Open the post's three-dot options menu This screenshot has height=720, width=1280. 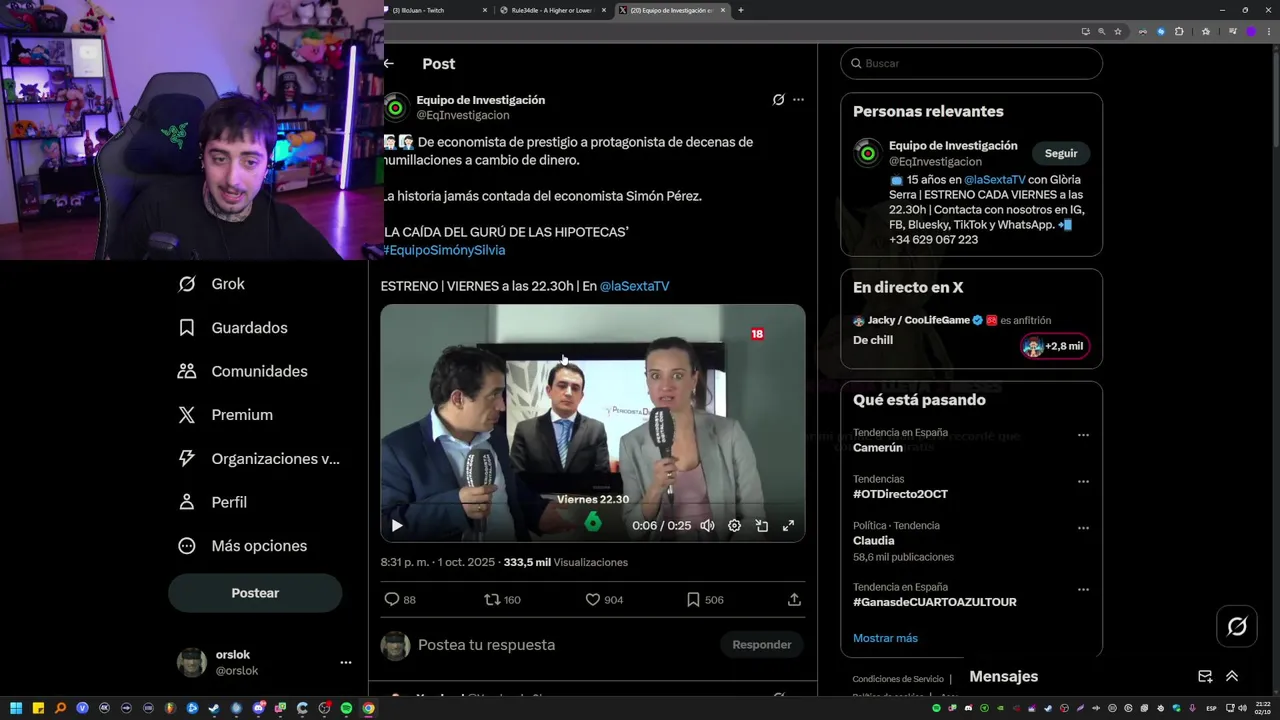pyautogui.click(x=798, y=100)
